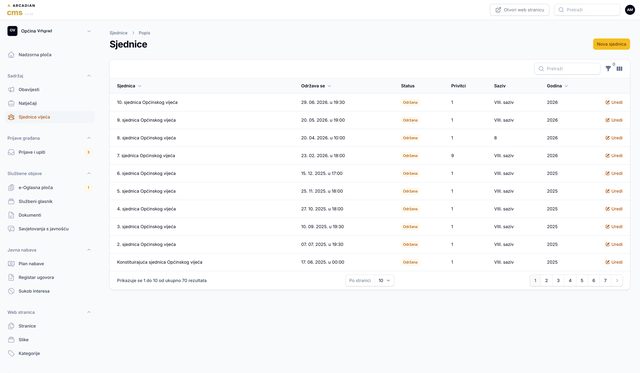The height and width of the screenshot is (373, 640).
Task: Open per-page count dropdown showing 10
Action: tap(384, 281)
